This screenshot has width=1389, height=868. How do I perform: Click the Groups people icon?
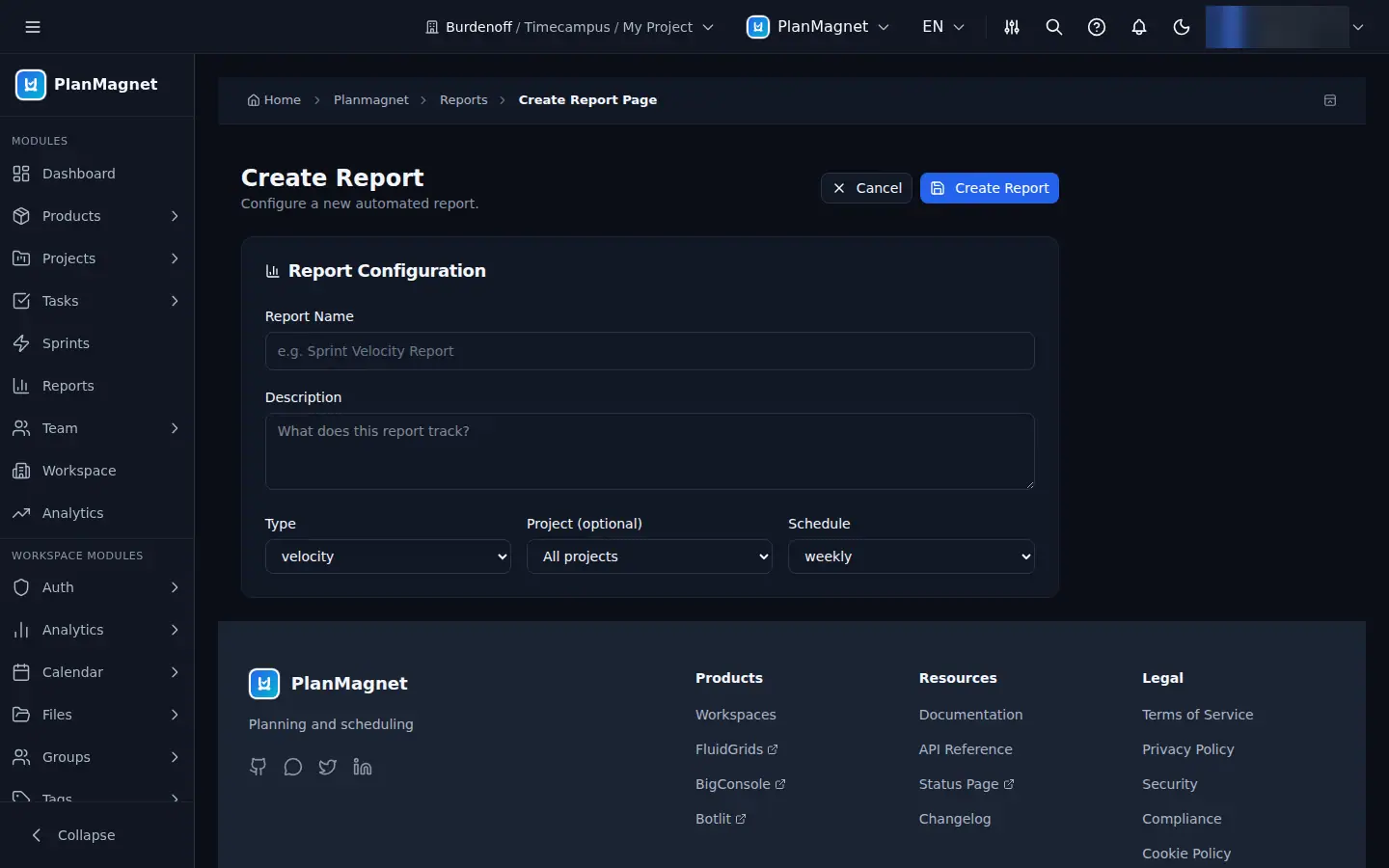pos(21,757)
